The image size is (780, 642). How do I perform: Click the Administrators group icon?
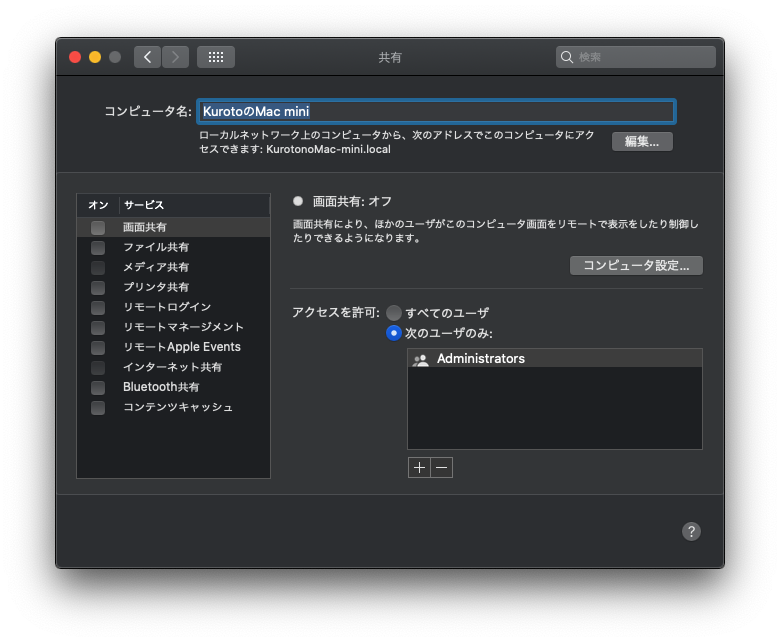pos(421,359)
